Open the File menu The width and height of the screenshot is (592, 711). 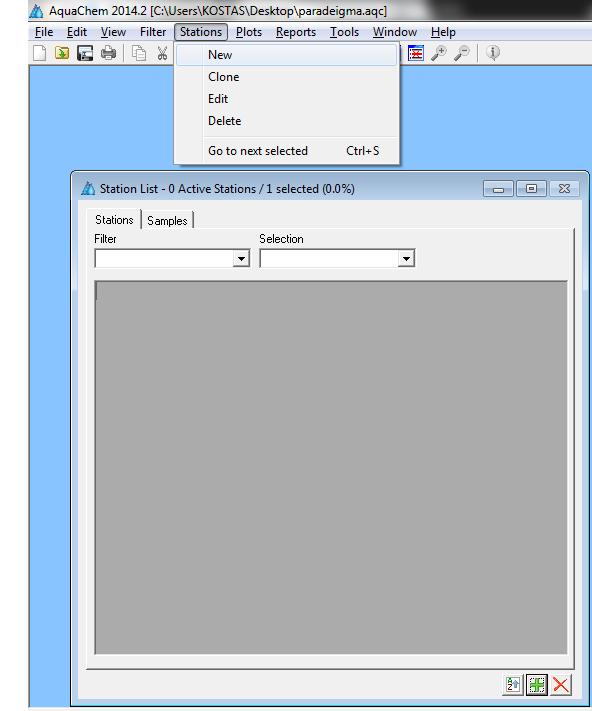pyautogui.click(x=44, y=32)
